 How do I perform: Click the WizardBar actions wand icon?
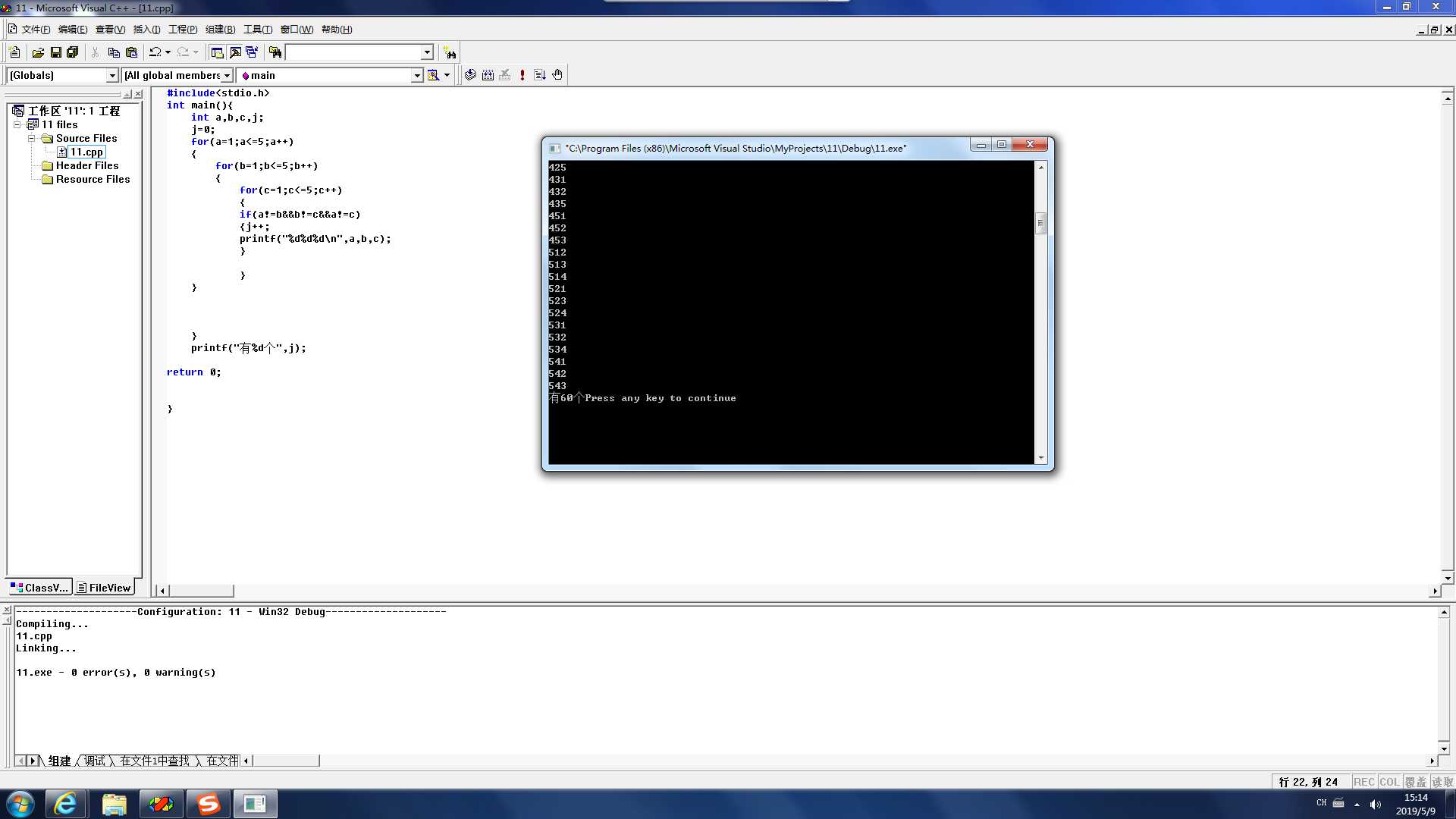pos(434,75)
